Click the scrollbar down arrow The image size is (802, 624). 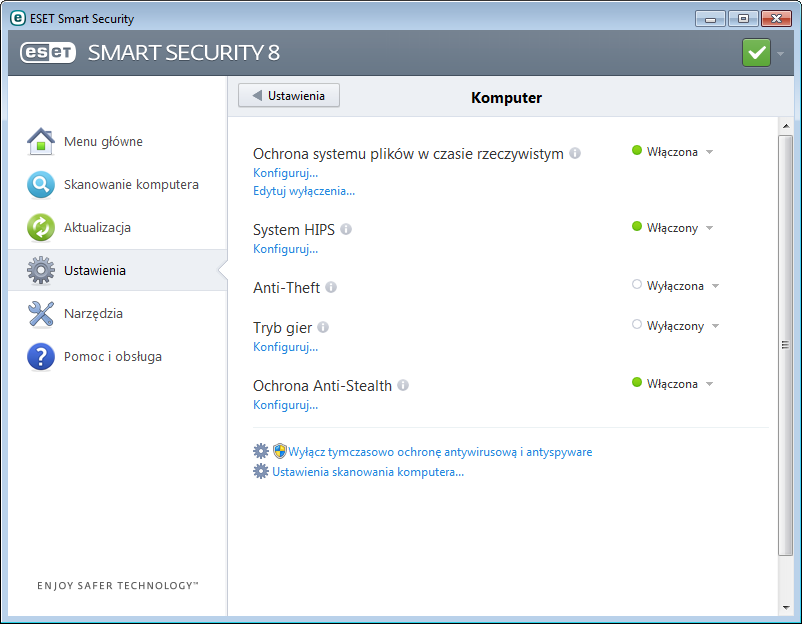pos(786,608)
